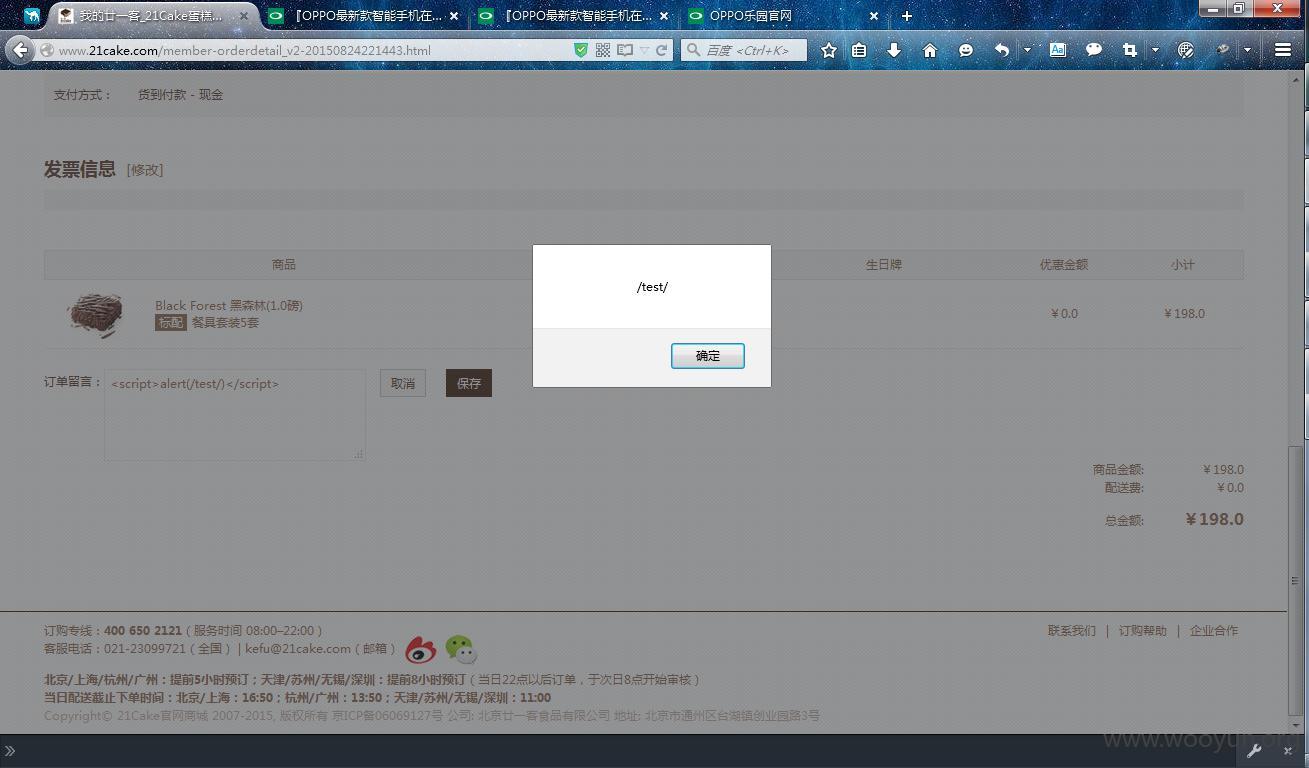Click the /test/ alert message text
Screen dimensions: 1309x768
(x=652, y=287)
